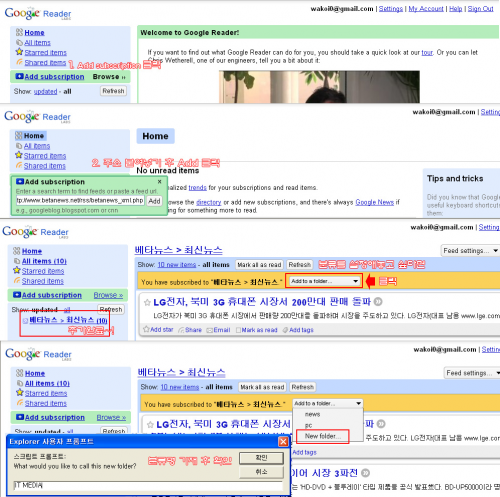
Task: Click the Share icon under the LG article
Action: click(x=181, y=330)
